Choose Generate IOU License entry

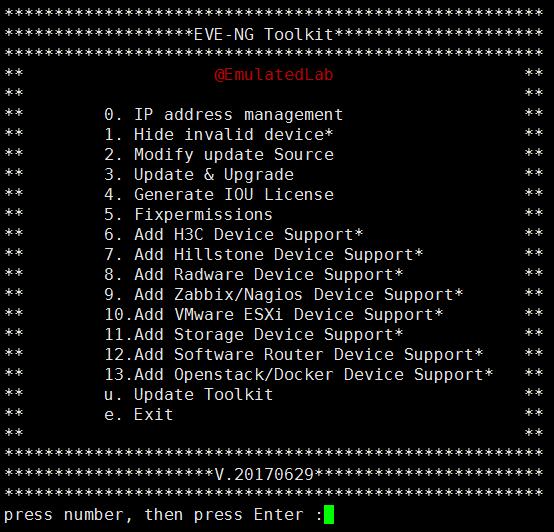pyautogui.click(x=219, y=195)
